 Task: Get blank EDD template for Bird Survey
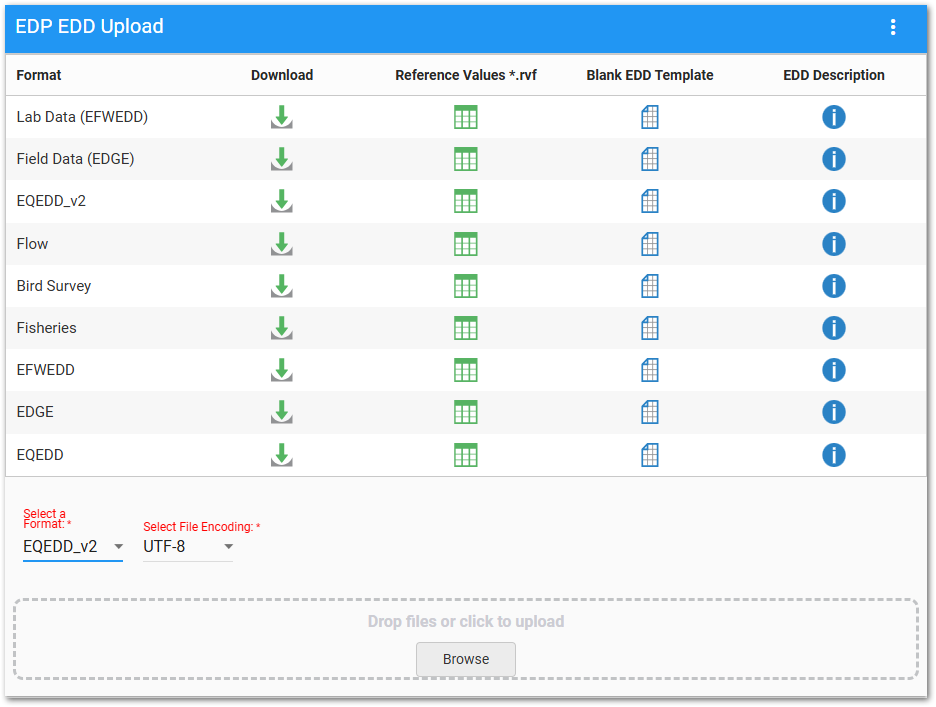(650, 286)
